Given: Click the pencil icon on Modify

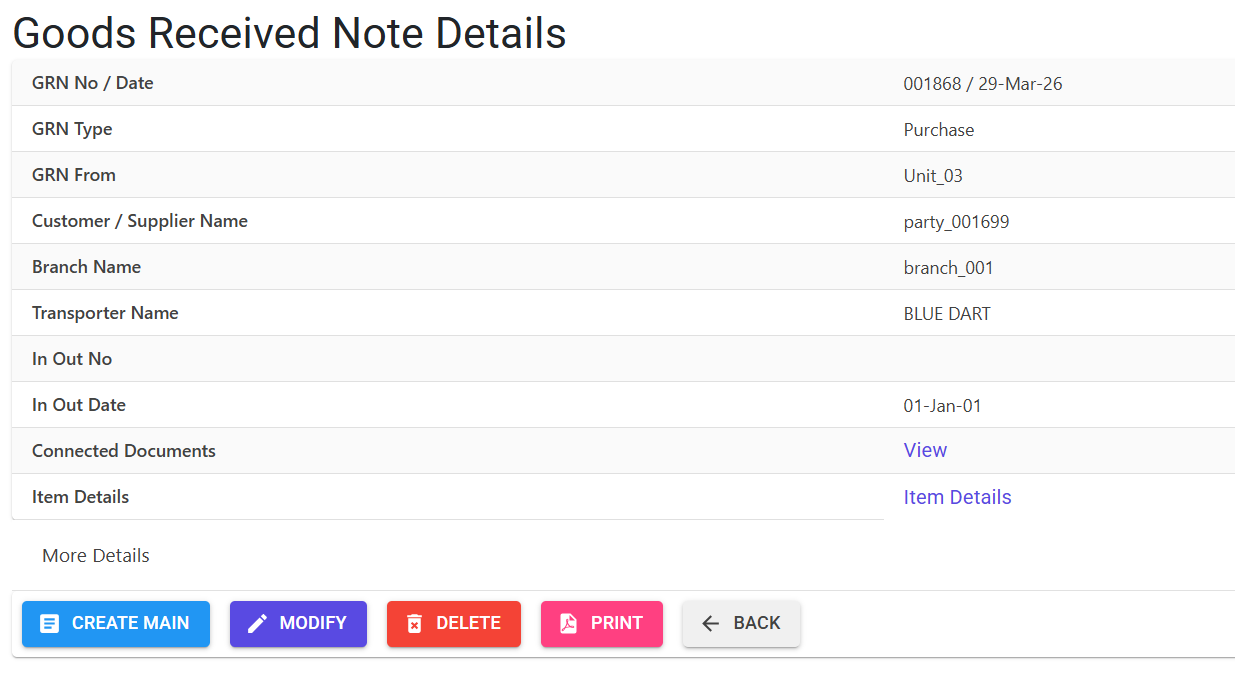Looking at the screenshot, I should 257,624.
